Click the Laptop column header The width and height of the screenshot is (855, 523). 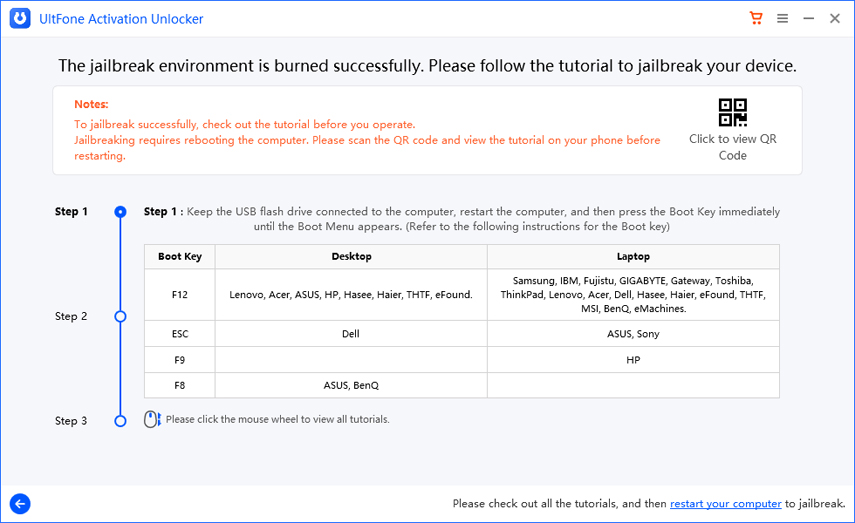(633, 257)
